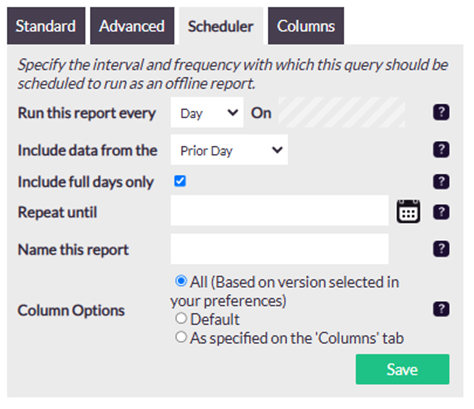This screenshot has height=409, width=474.
Task: Open help for Name this report
Action: 441,249
